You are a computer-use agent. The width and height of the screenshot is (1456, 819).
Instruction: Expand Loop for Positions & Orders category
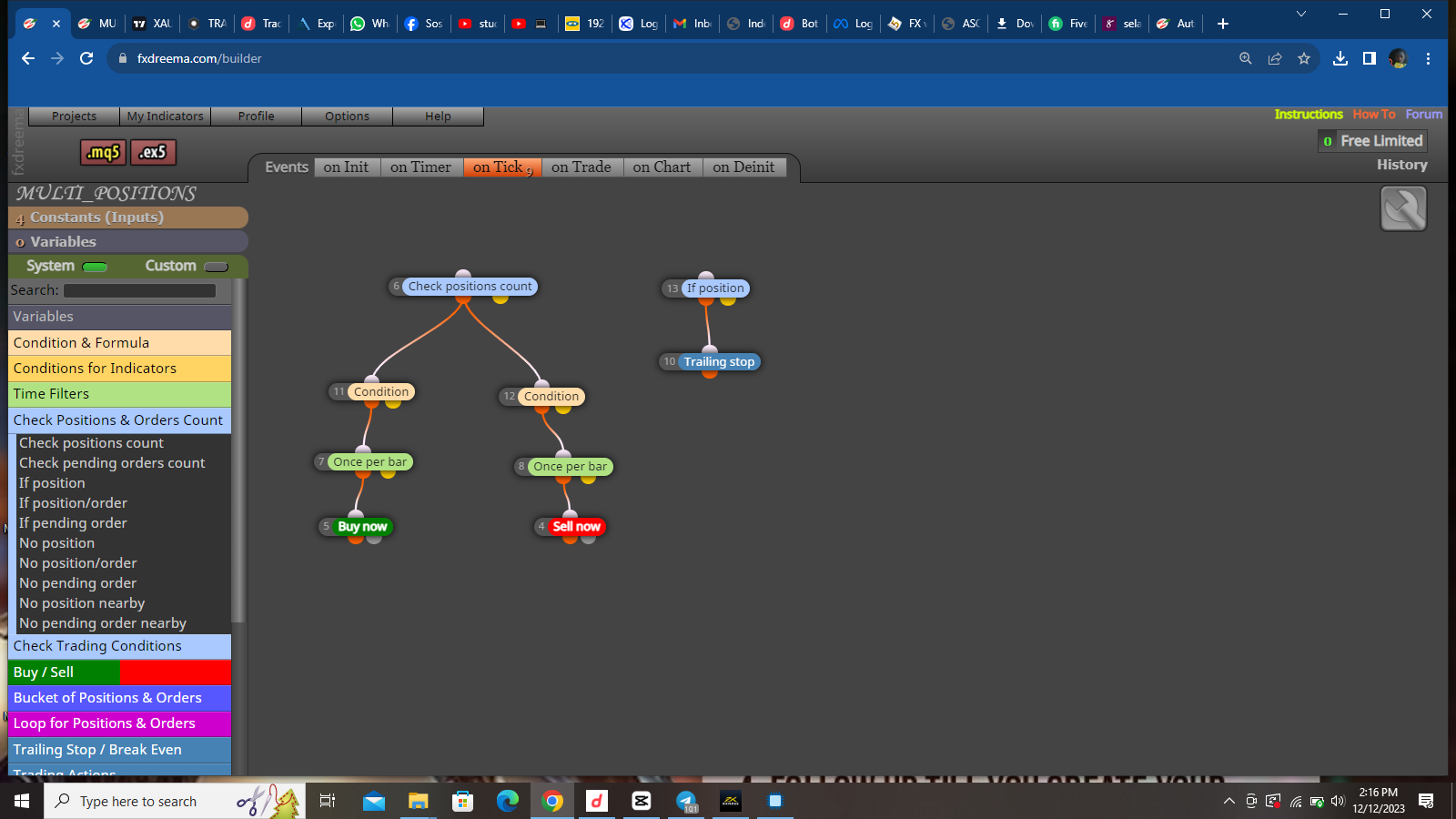(x=119, y=723)
